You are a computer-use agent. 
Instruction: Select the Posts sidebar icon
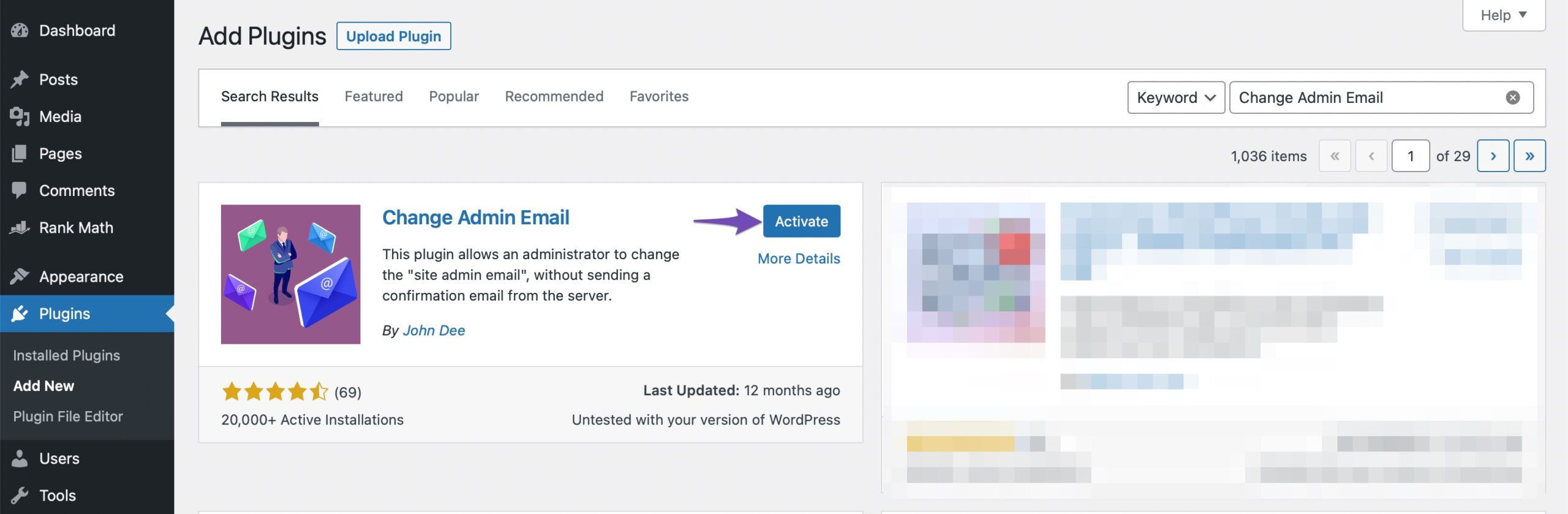coord(20,79)
